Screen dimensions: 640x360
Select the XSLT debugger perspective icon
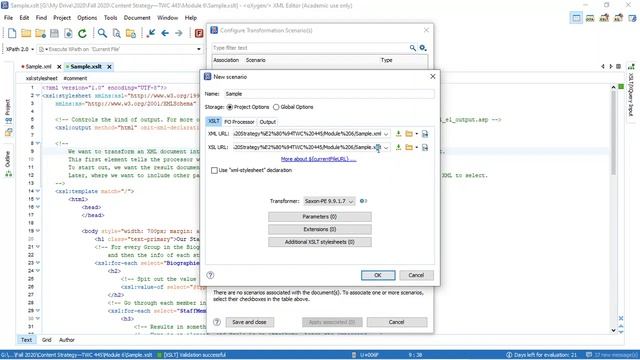point(604,18)
